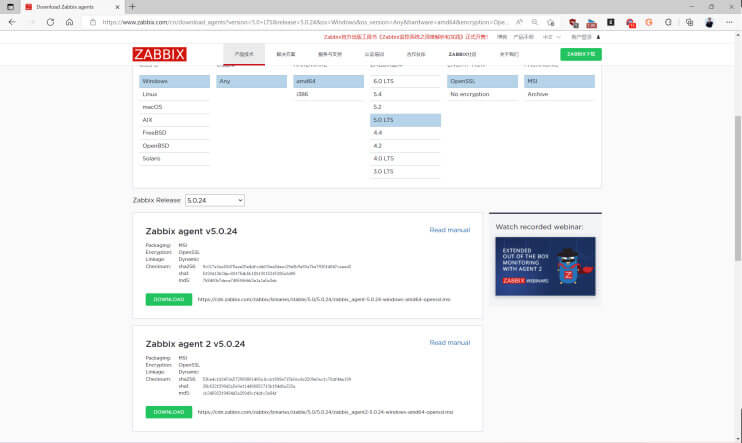The height and width of the screenshot is (443, 742).
Task: Close the Download Zabbix agents tab
Action: pos(117,7)
